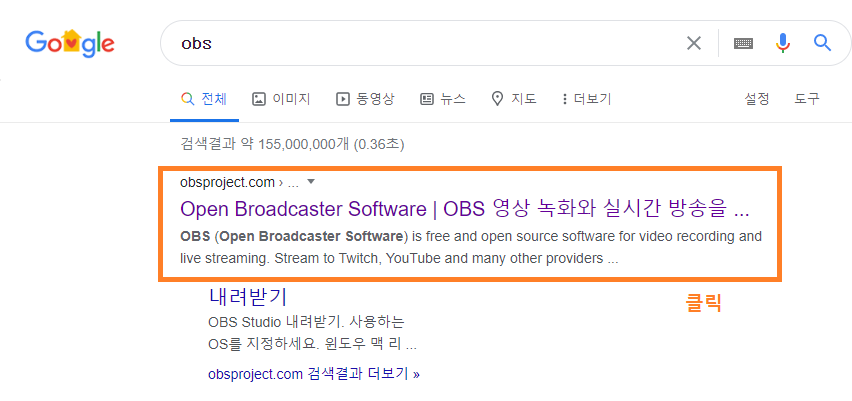Image resolution: width=852 pixels, height=401 pixels.
Task: Open the 뉴스 tab
Action: (x=443, y=99)
